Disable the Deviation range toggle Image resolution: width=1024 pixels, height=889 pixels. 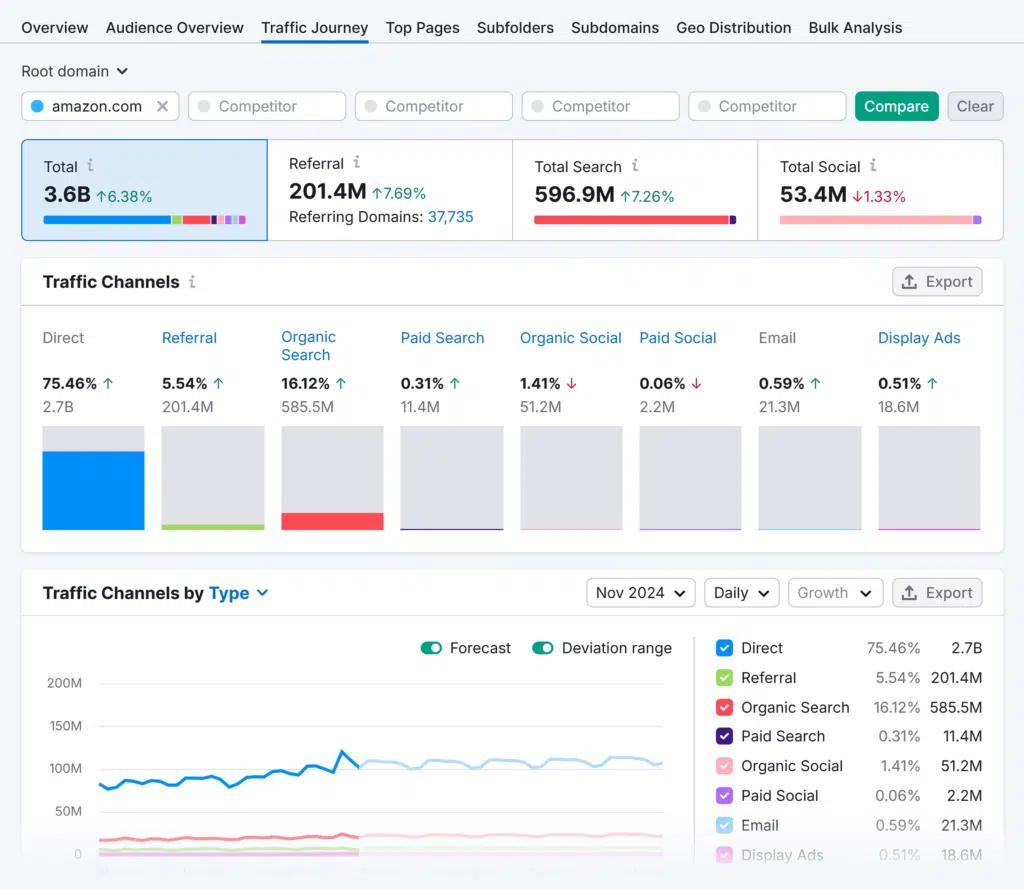tap(543, 648)
